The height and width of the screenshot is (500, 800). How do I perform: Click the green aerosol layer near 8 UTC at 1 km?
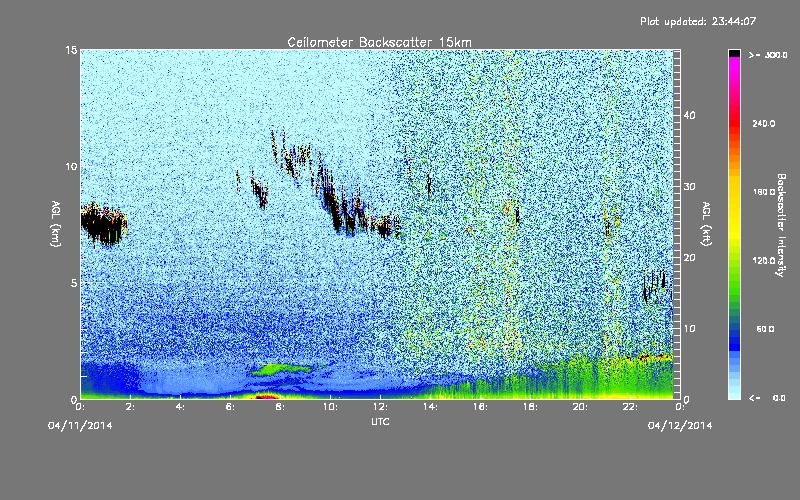tap(282, 369)
